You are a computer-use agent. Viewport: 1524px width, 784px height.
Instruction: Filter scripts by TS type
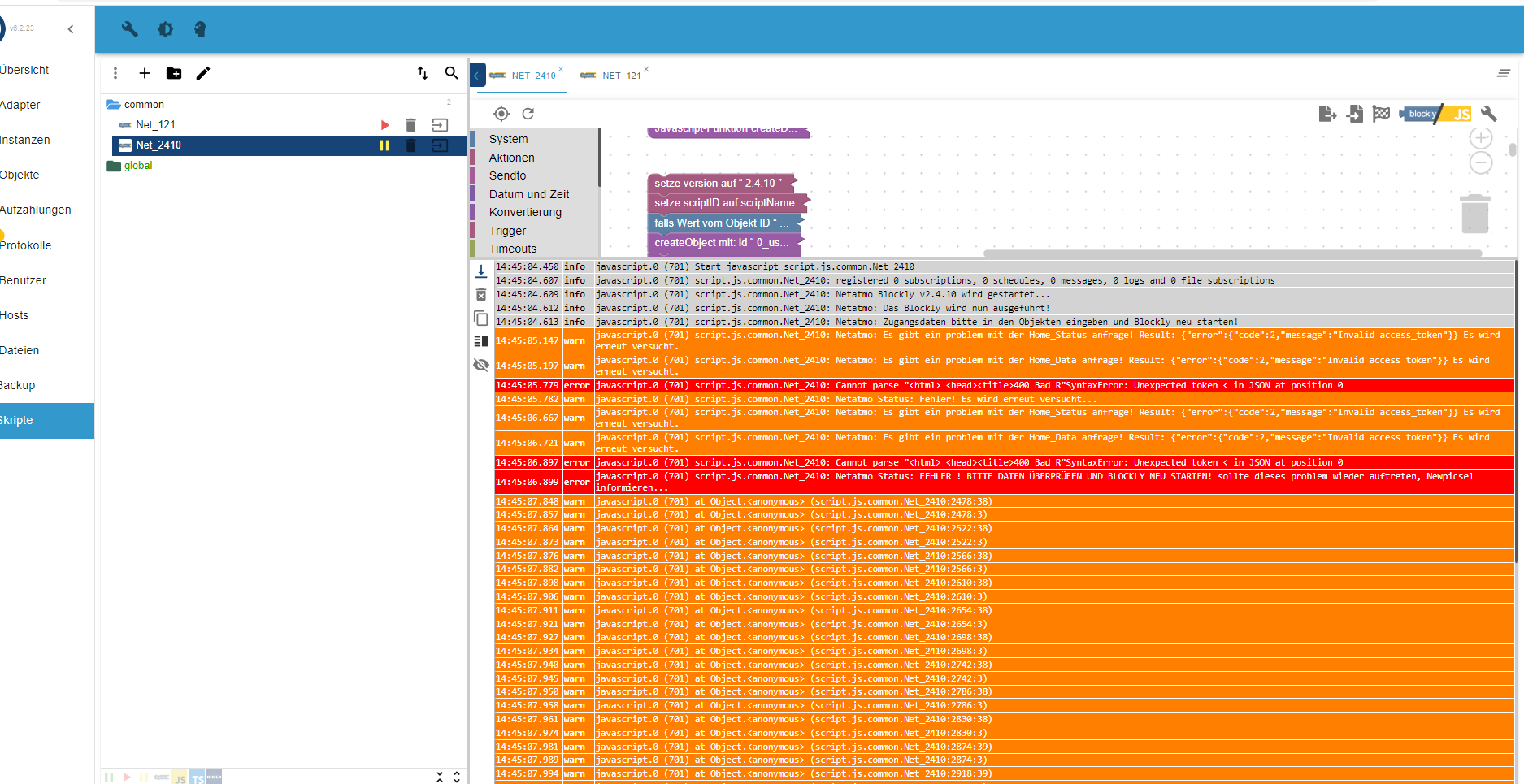198,778
